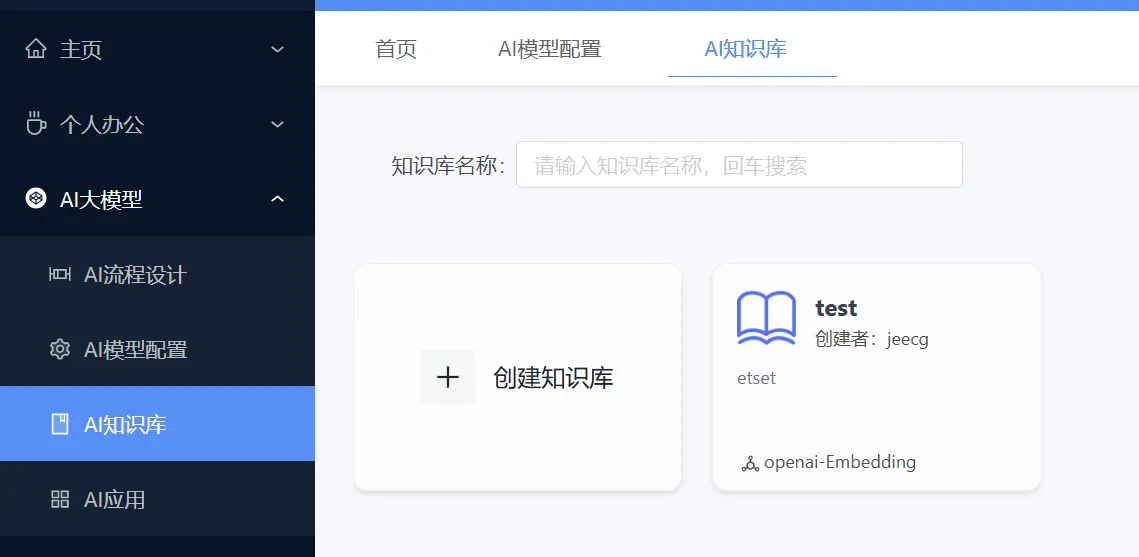Open AI应用 in the sidebar
This screenshot has width=1139, height=557.
[x=157, y=499]
